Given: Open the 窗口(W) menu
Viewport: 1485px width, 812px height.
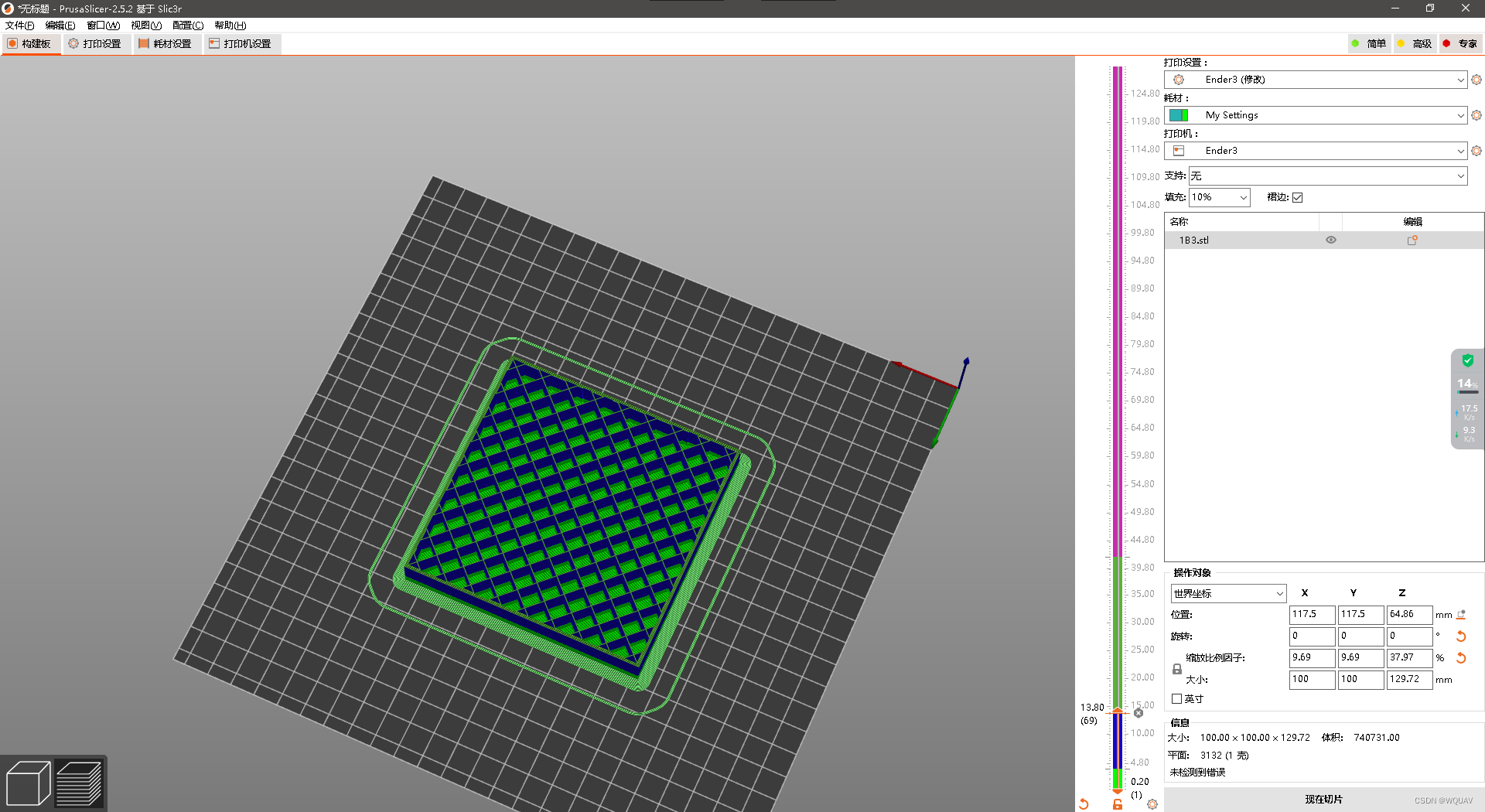Looking at the screenshot, I should [103, 26].
